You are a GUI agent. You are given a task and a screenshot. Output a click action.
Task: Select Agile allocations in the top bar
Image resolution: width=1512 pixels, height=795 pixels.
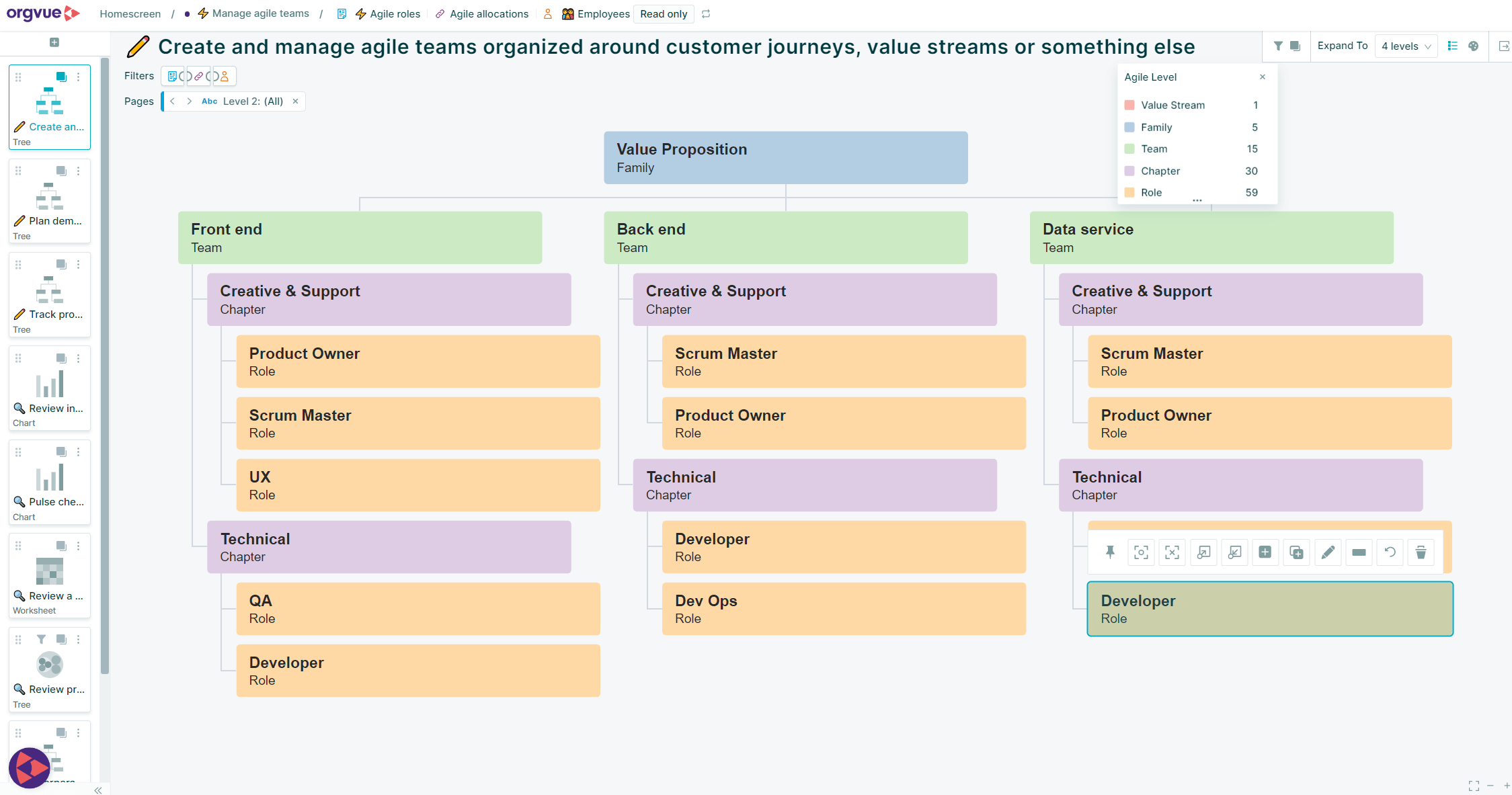point(489,13)
